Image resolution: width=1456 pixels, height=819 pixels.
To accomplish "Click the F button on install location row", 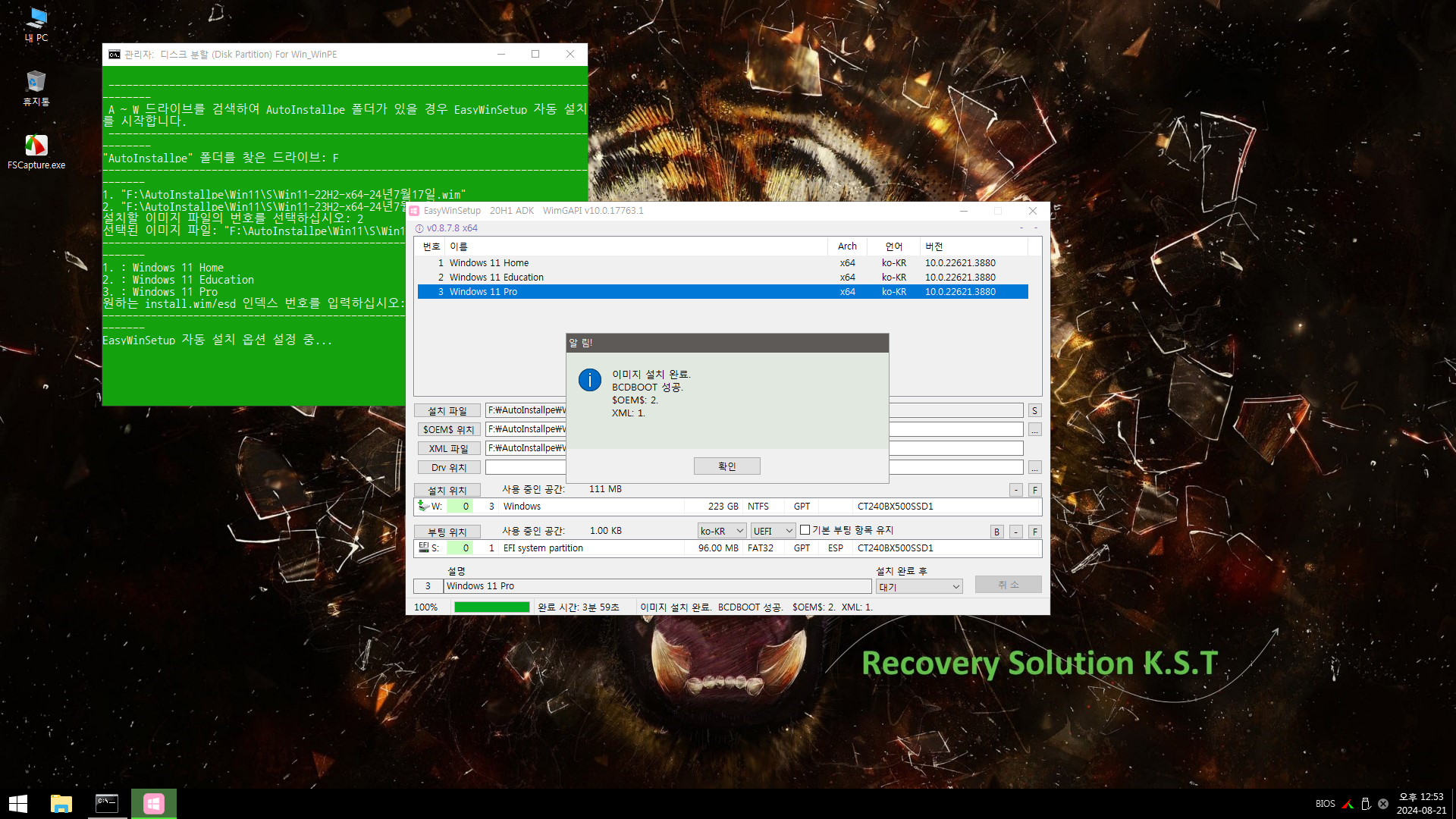I will tap(1035, 490).
